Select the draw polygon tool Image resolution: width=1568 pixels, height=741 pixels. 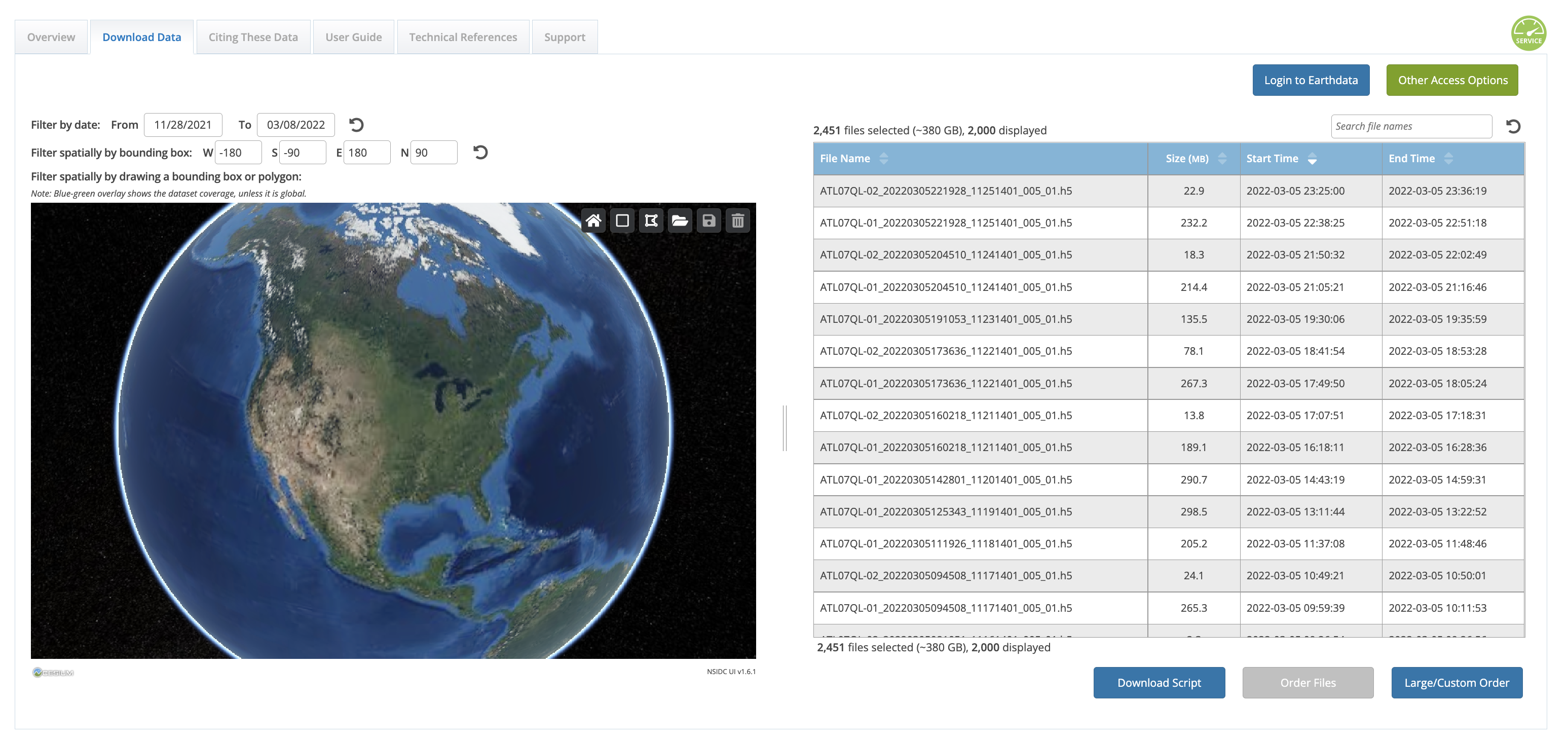point(651,220)
